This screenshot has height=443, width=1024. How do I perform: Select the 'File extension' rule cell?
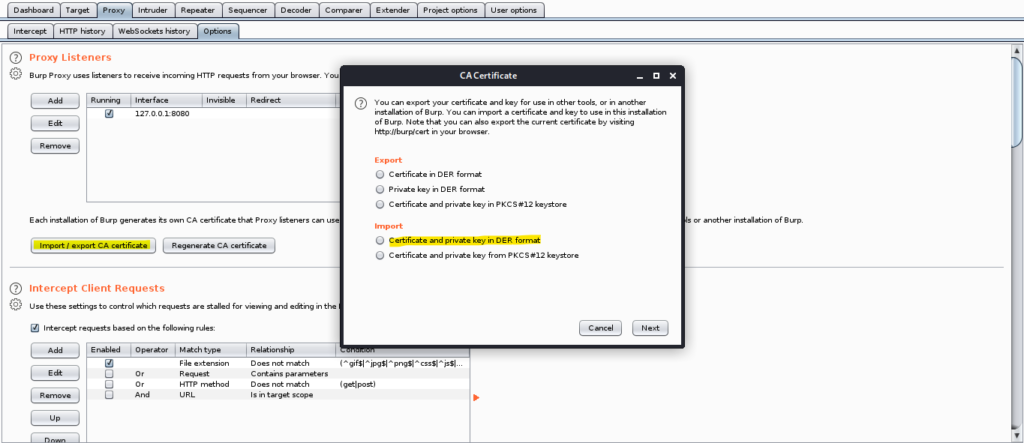tap(204, 363)
